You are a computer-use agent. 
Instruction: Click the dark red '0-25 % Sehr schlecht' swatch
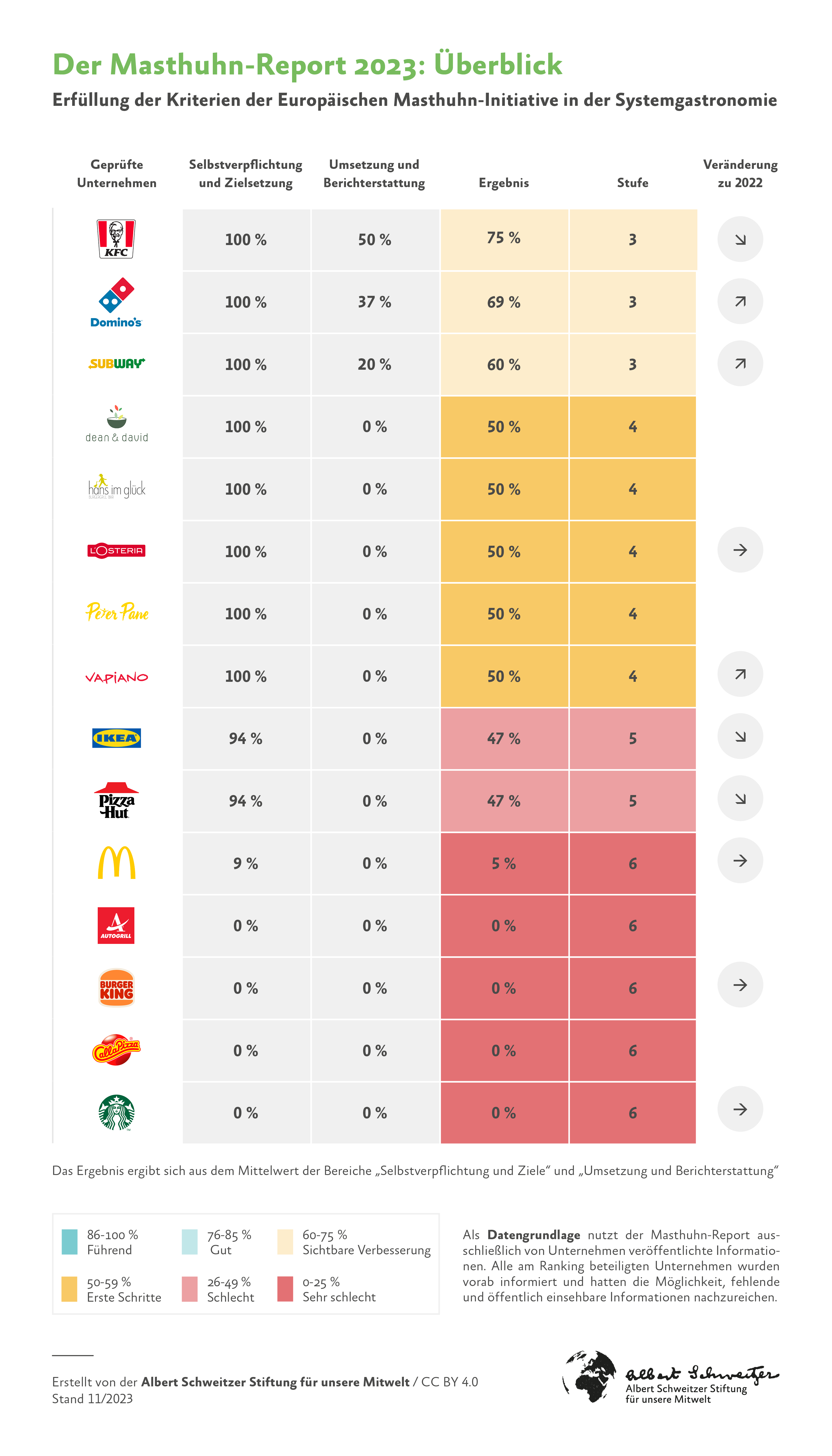(285, 1289)
